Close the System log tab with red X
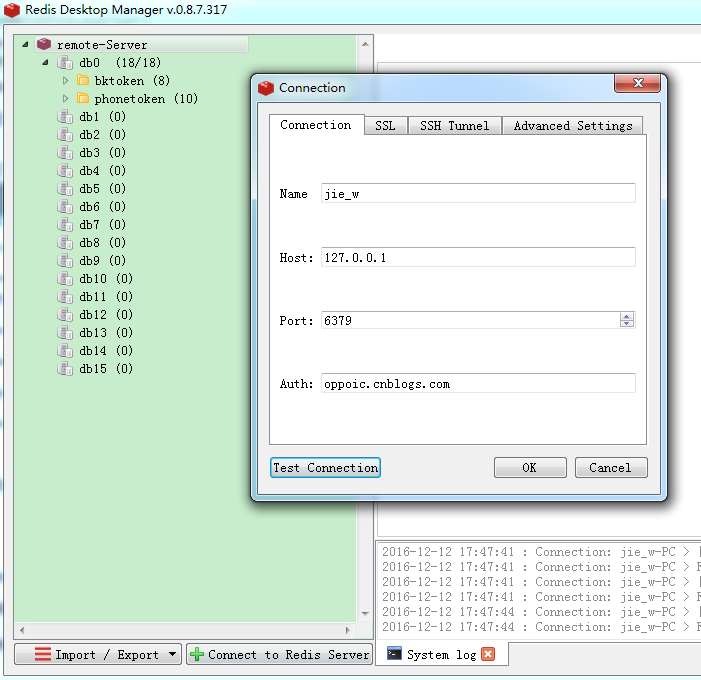The image size is (701, 680). (488, 655)
